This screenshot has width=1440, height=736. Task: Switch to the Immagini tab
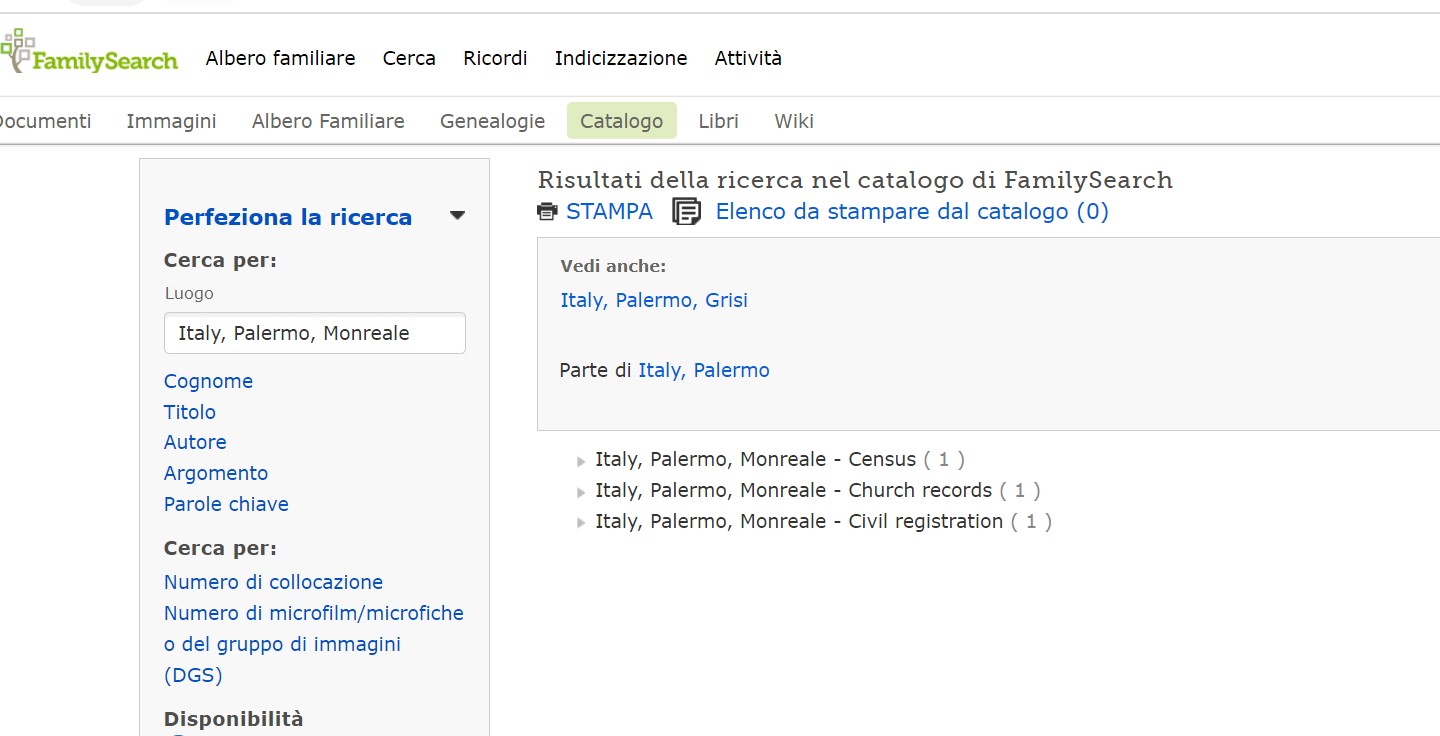(171, 121)
